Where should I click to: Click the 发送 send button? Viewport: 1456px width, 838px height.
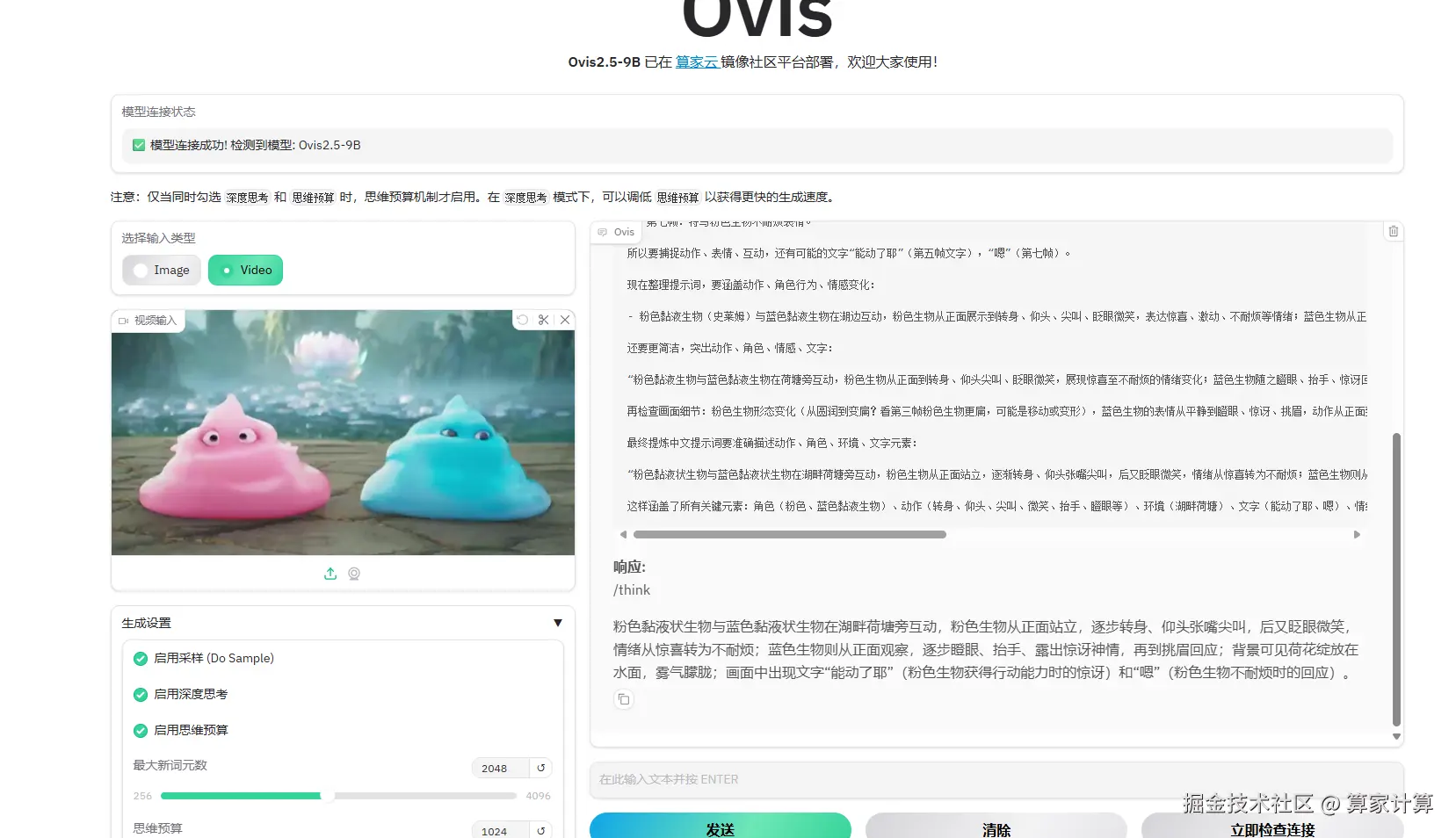click(721, 829)
